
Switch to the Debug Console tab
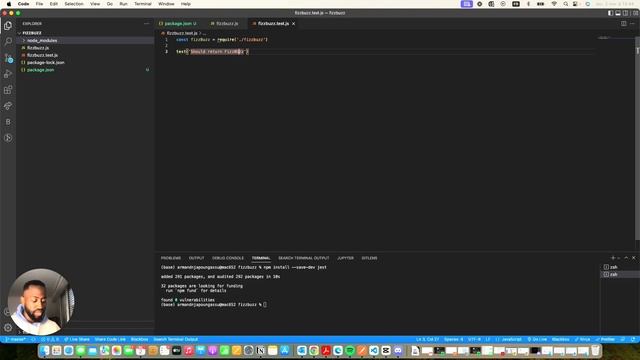coord(228,258)
